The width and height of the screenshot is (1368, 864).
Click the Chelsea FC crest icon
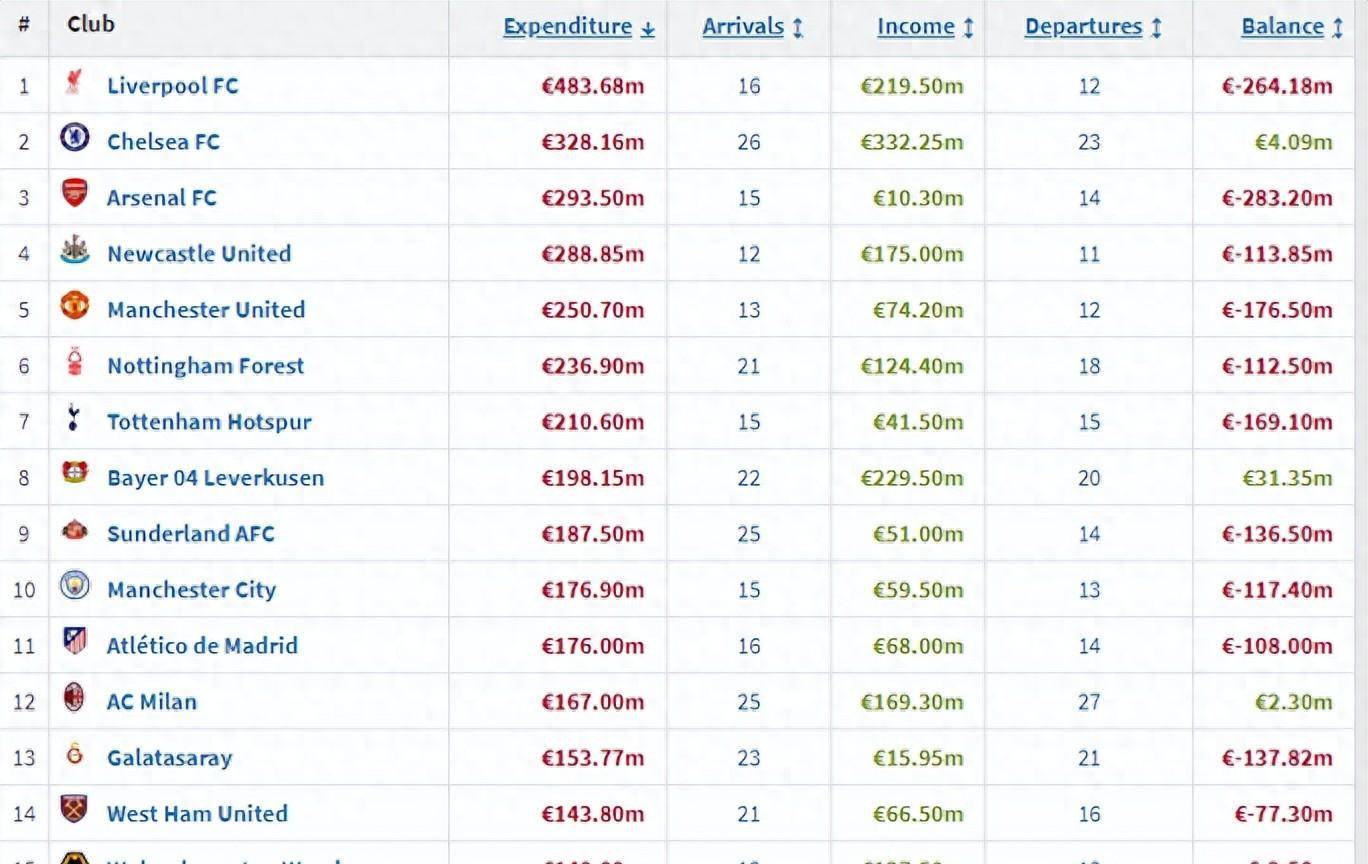[x=74, y=138]
